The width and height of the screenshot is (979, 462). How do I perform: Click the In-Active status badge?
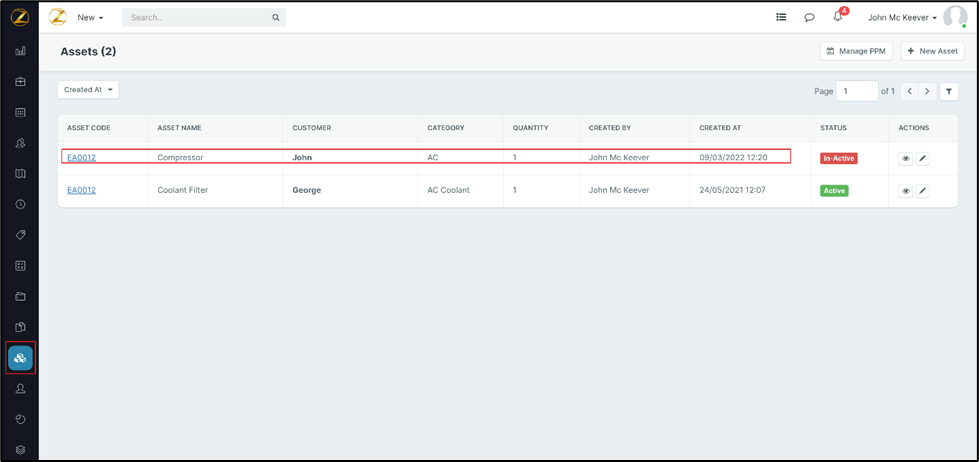[839, 159]
